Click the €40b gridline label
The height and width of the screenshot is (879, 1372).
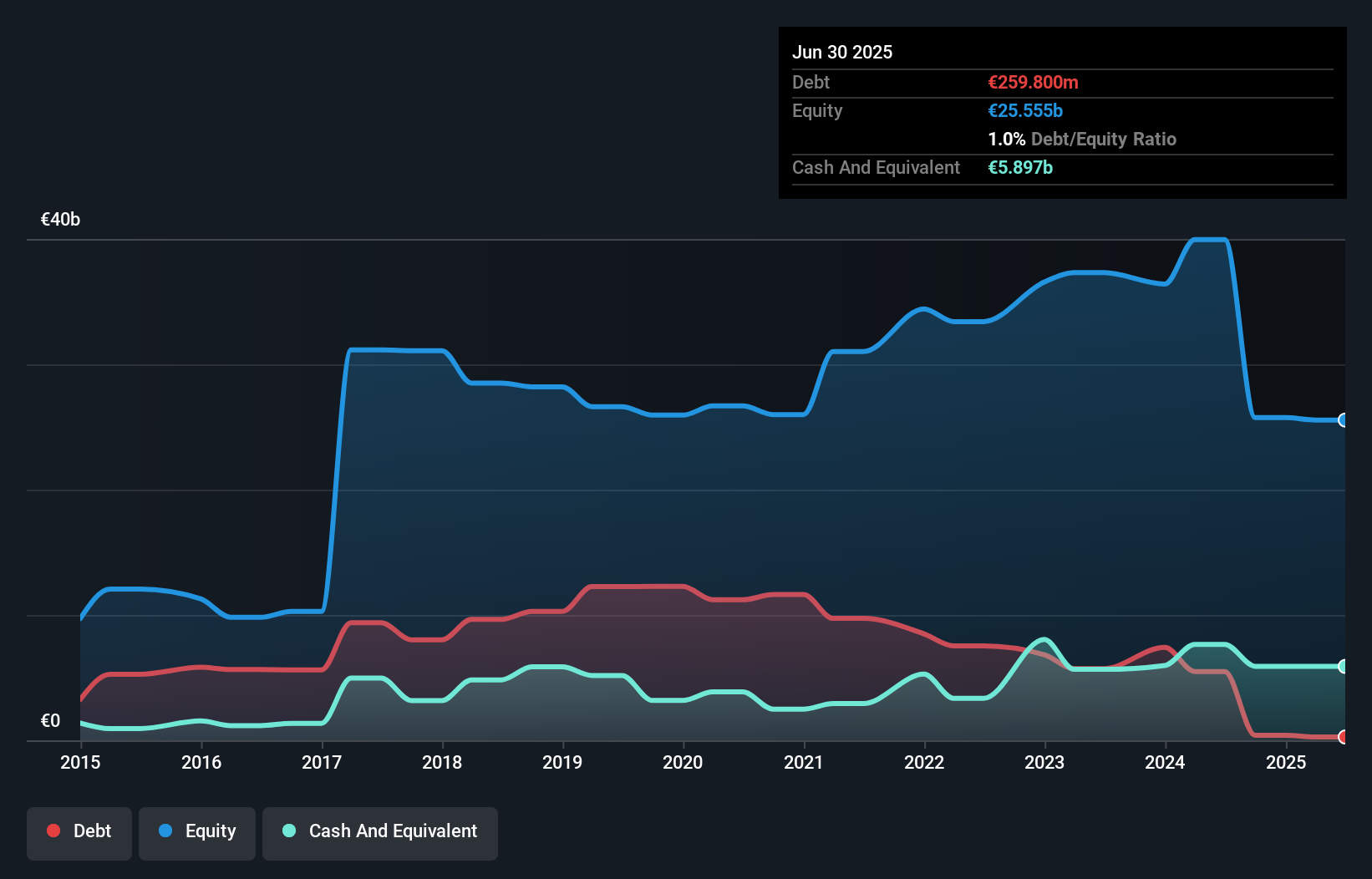tap(59, 219)
